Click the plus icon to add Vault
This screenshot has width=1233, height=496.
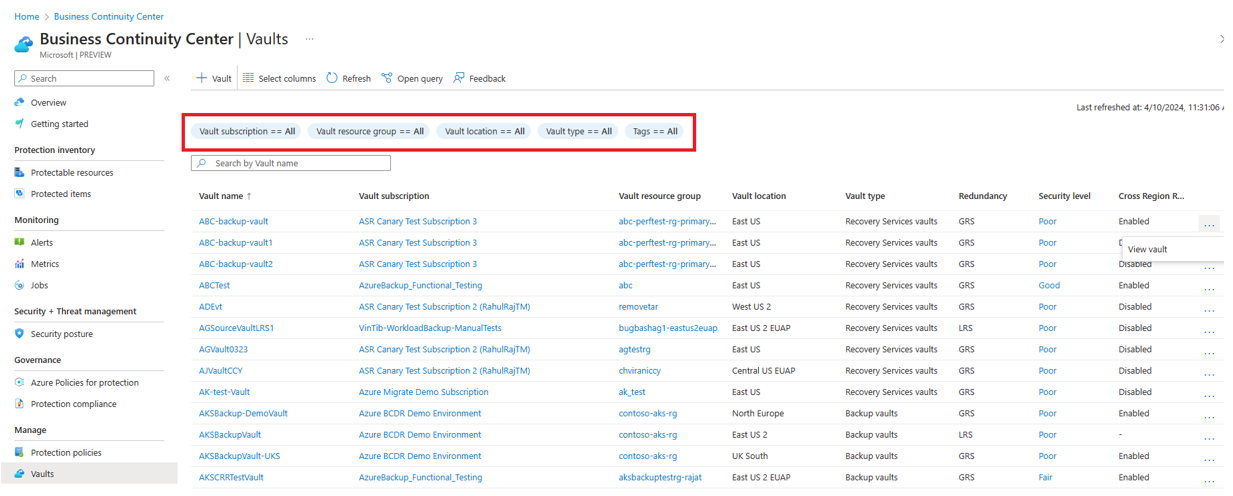[201, 78]
